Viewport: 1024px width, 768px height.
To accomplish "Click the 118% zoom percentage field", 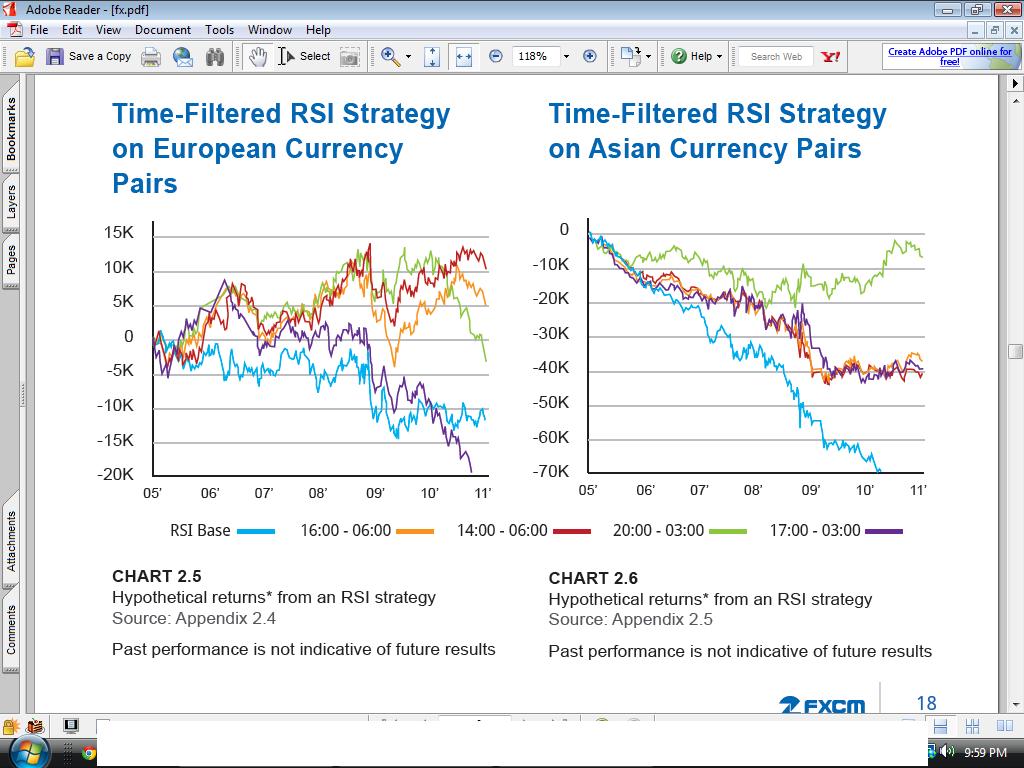I will tap(535, 57).
